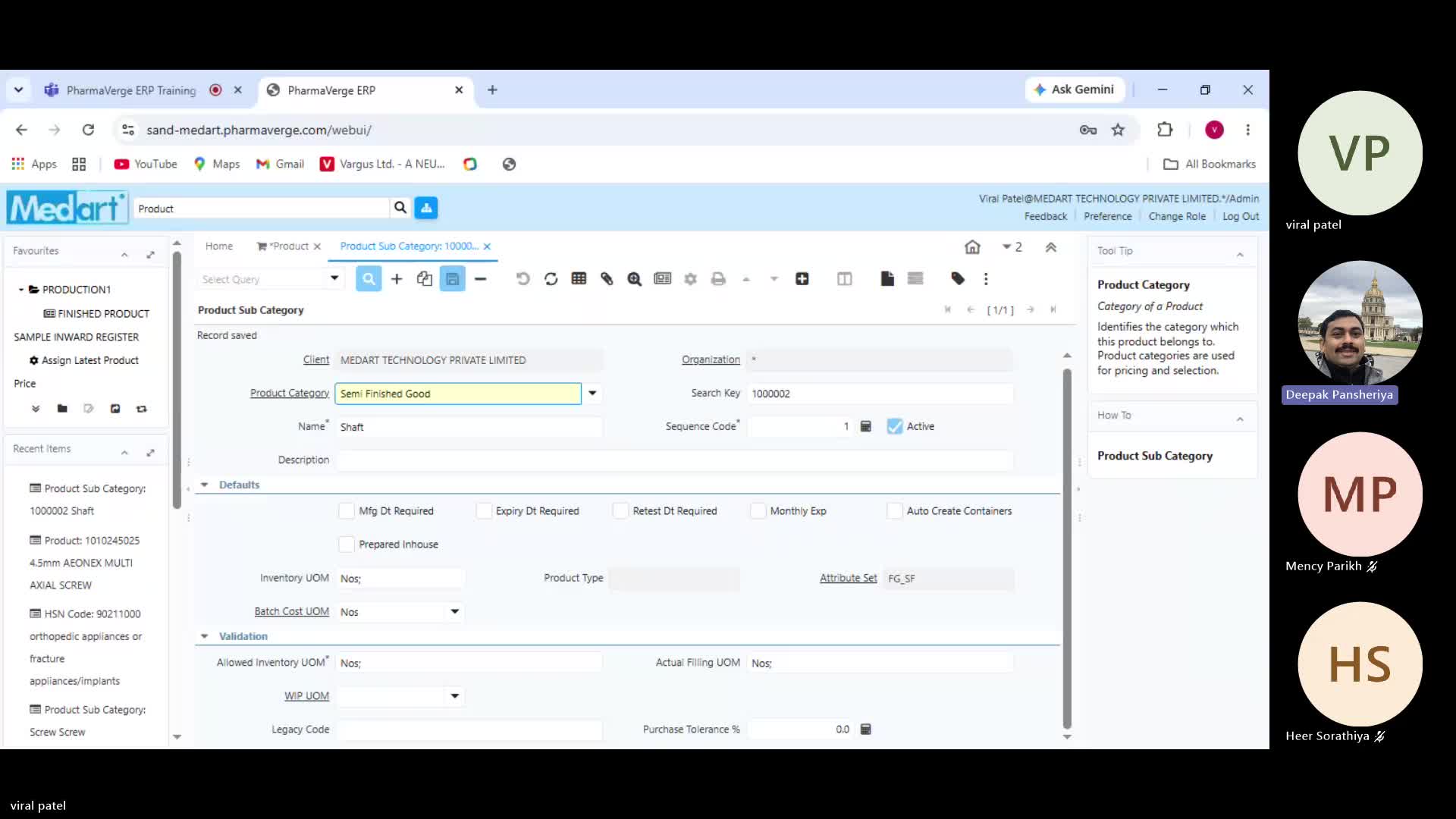Open the Select Query dropdown
This screenshot has height=819, width=1456.
[x=334, y=279]
